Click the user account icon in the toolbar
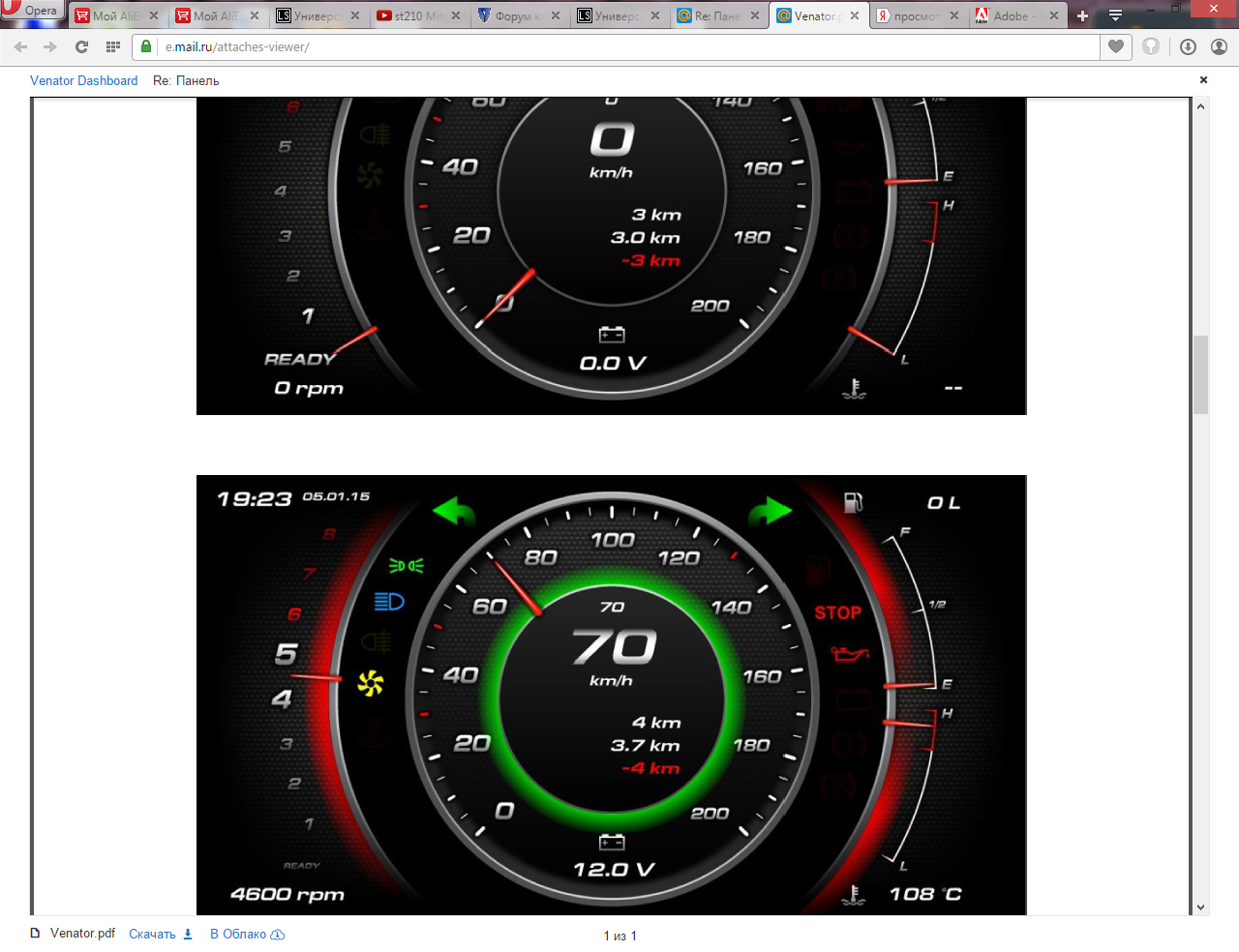1239x952 pixels. click(1219, 46)
